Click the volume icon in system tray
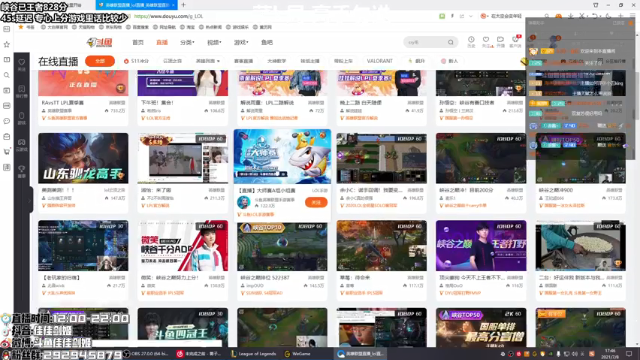This screenshot has height=360, width=640. [x=575, y=354]
